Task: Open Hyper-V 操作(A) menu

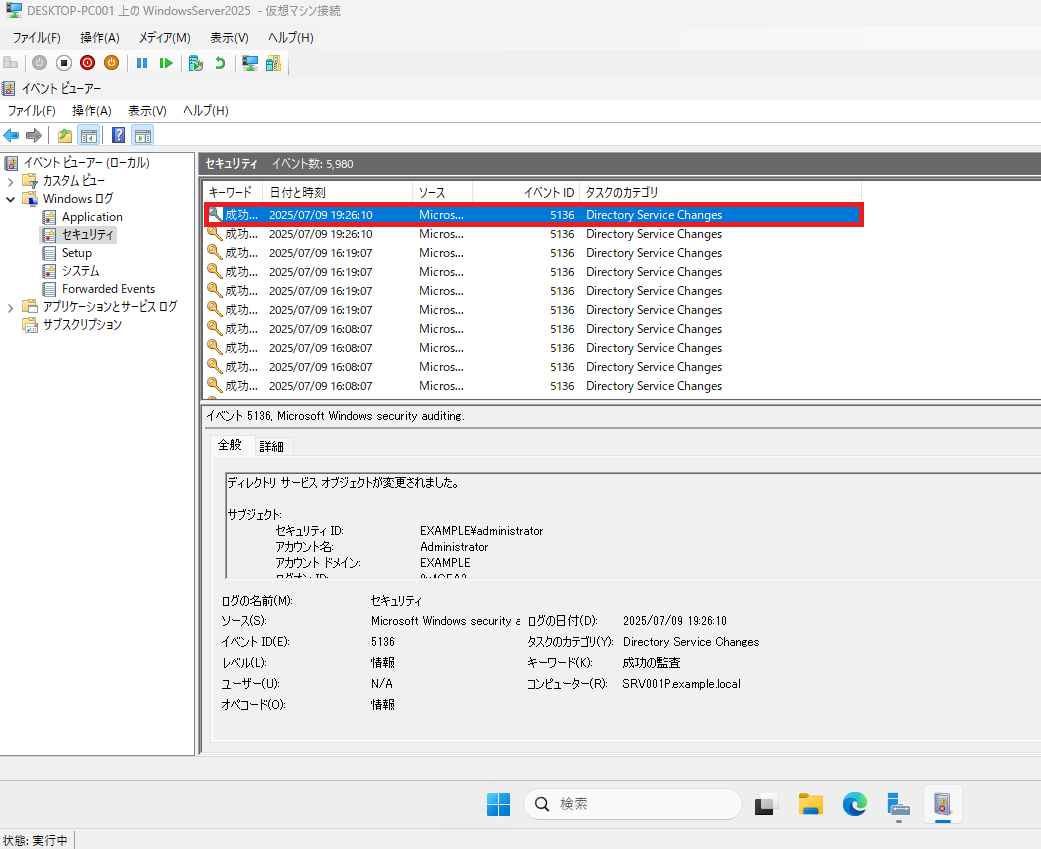Action: point(100,38)
